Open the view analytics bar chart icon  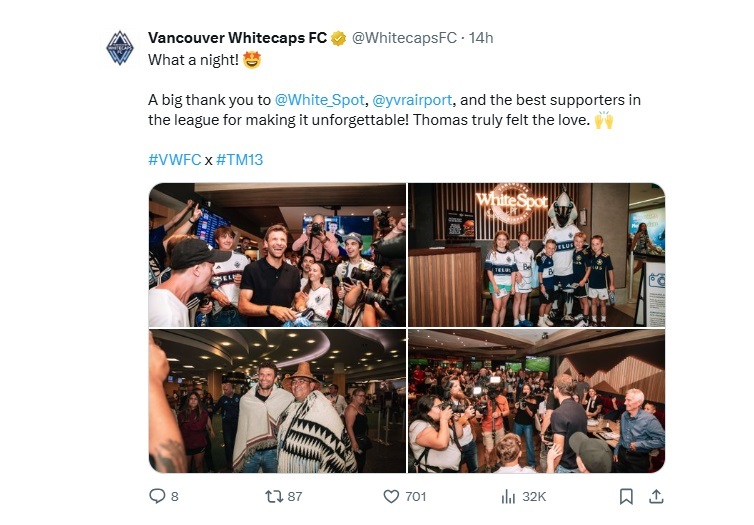pos(508,496)
